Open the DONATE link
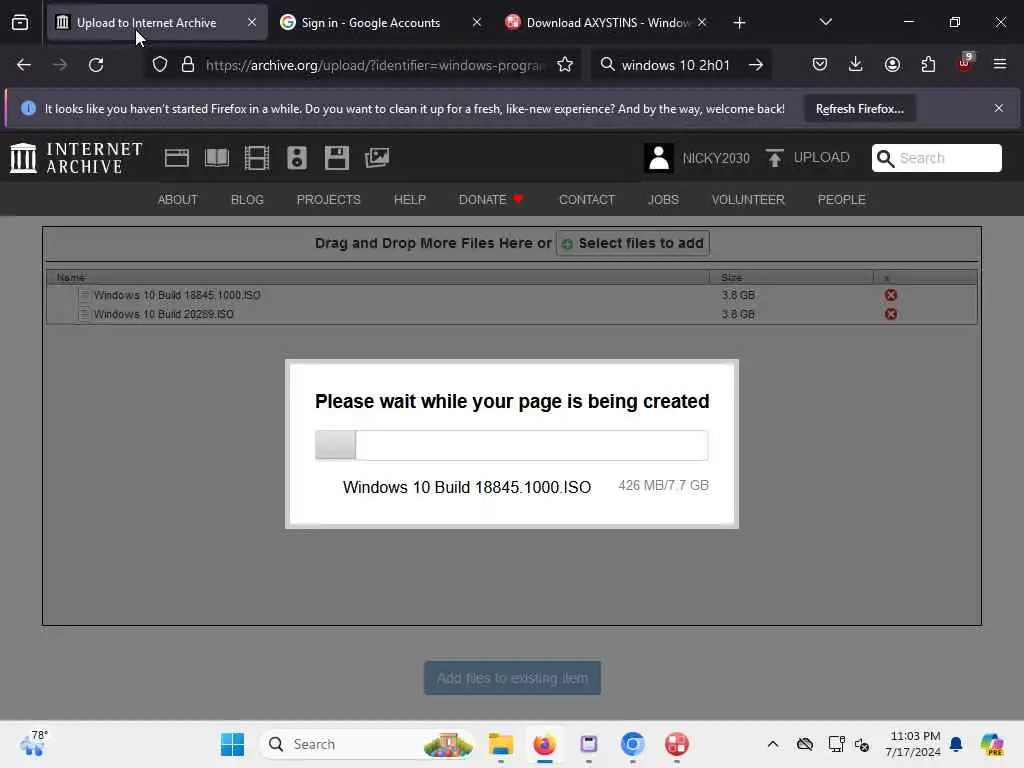 (491, 200)
